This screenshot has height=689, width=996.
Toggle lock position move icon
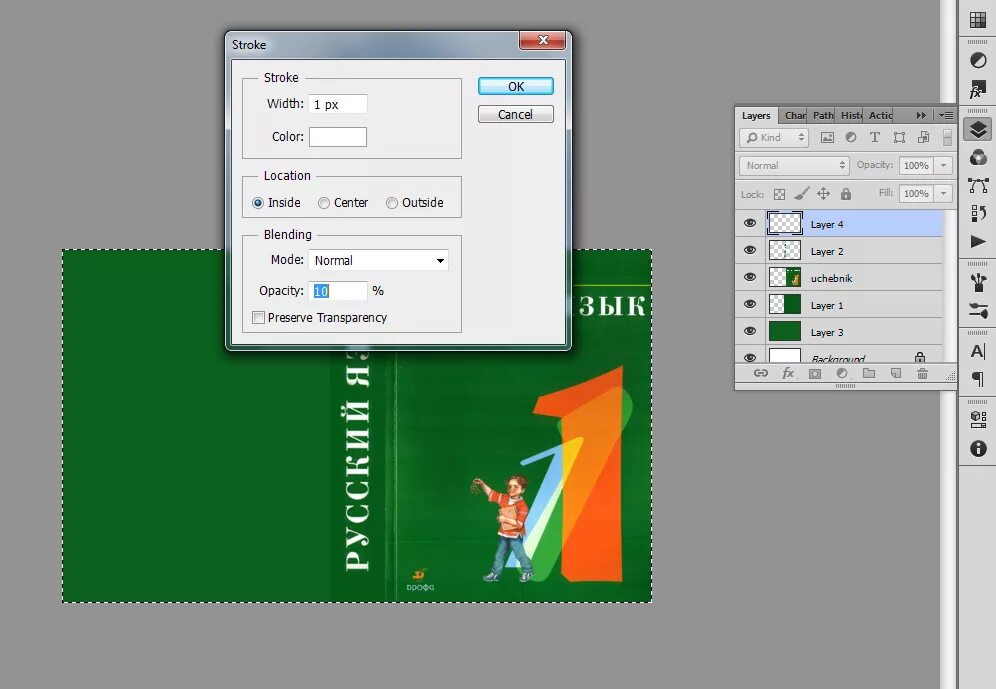point(823,194)
